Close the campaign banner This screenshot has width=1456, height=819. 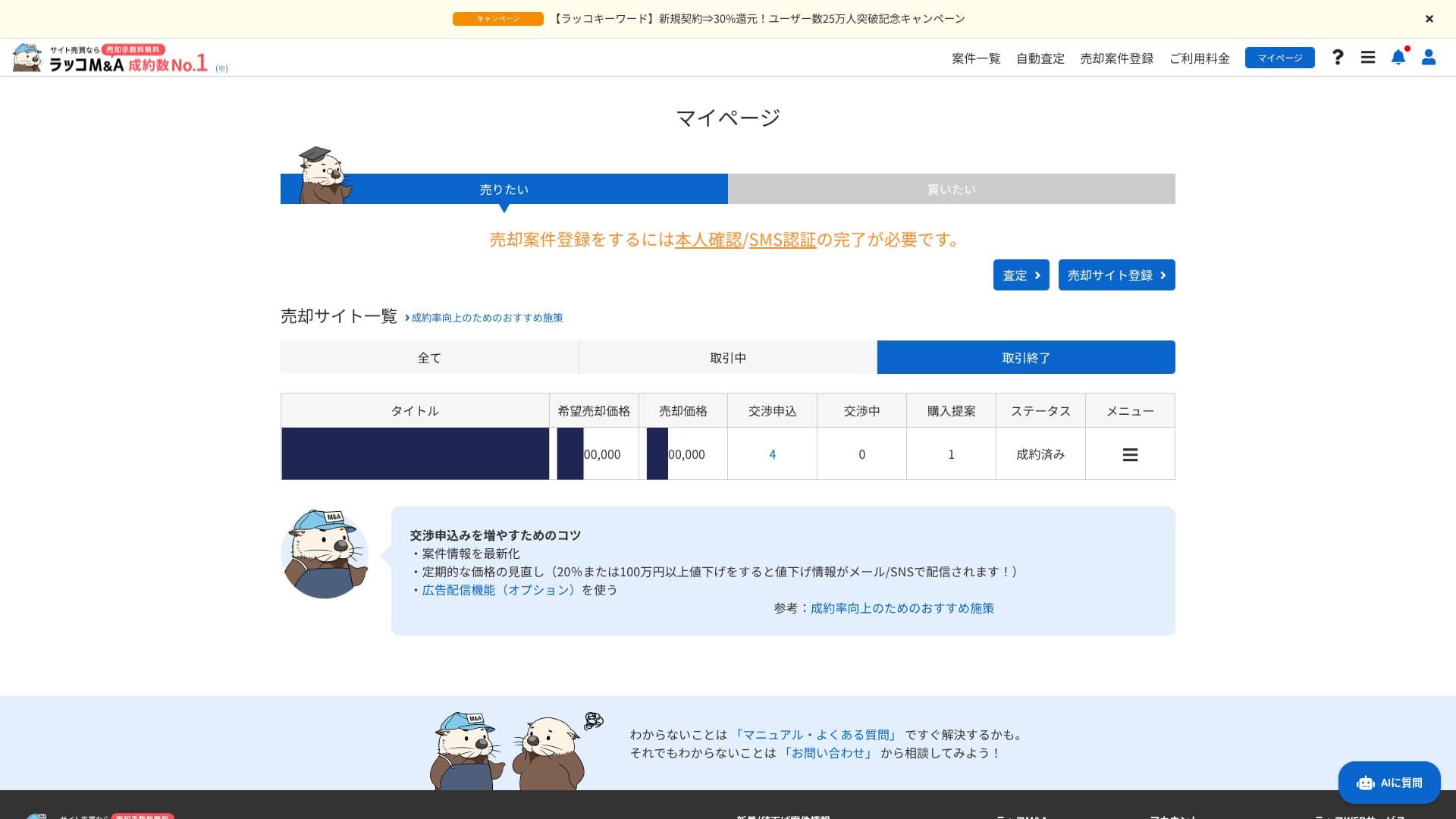[x=1429, y=19]
